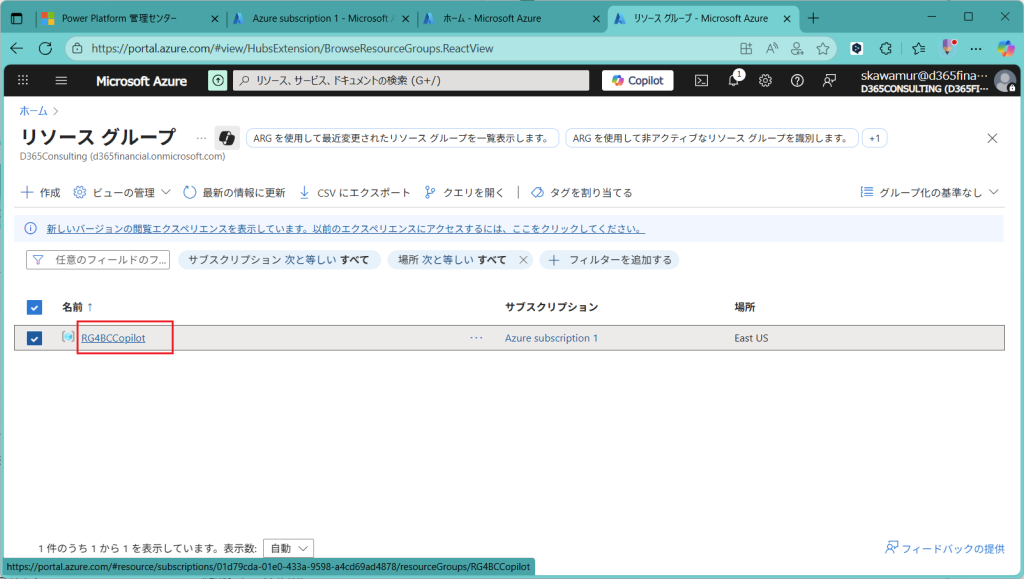Open the help question mark

coord(797,80)
